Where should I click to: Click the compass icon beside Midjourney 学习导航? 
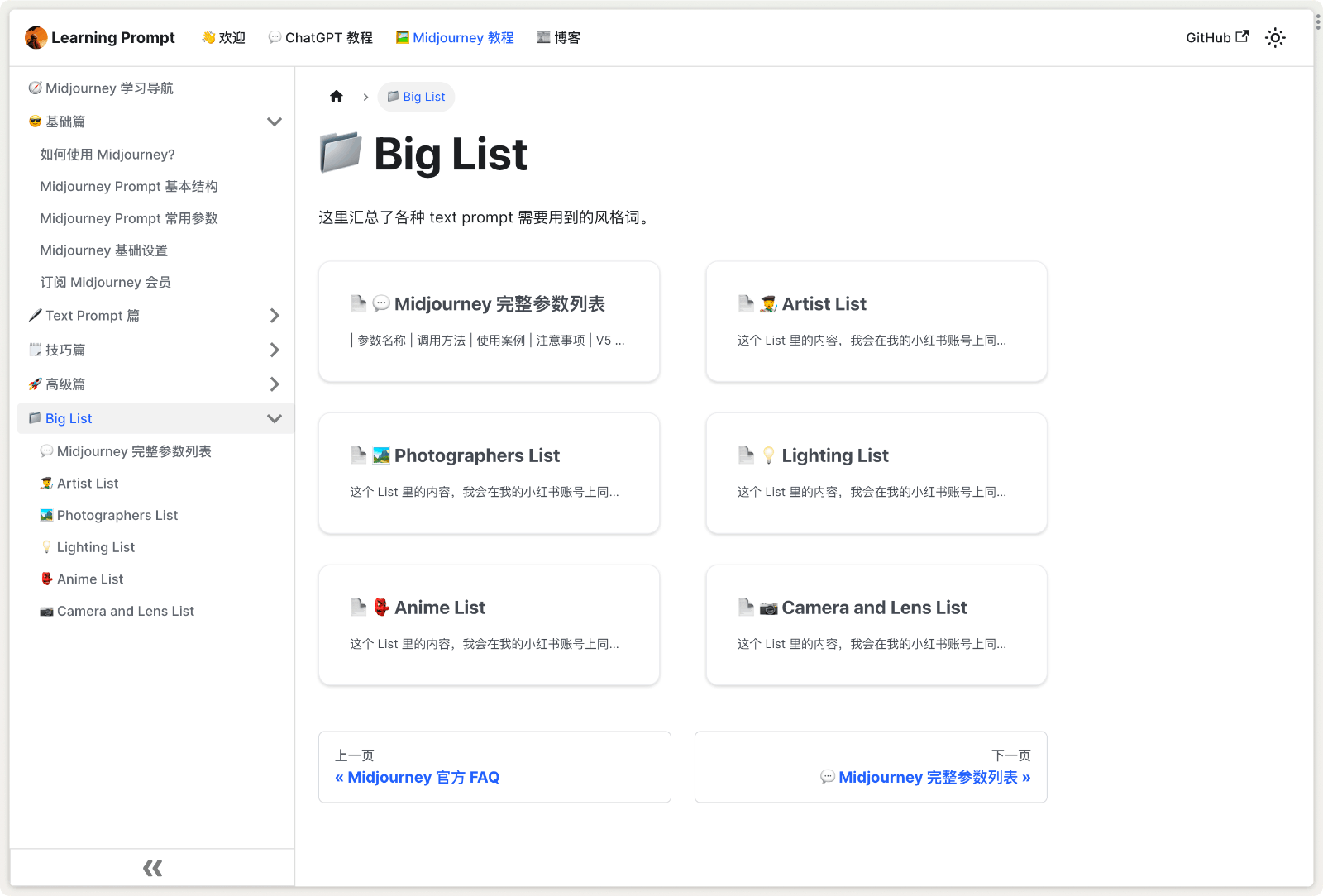click(x=35, y=88)
